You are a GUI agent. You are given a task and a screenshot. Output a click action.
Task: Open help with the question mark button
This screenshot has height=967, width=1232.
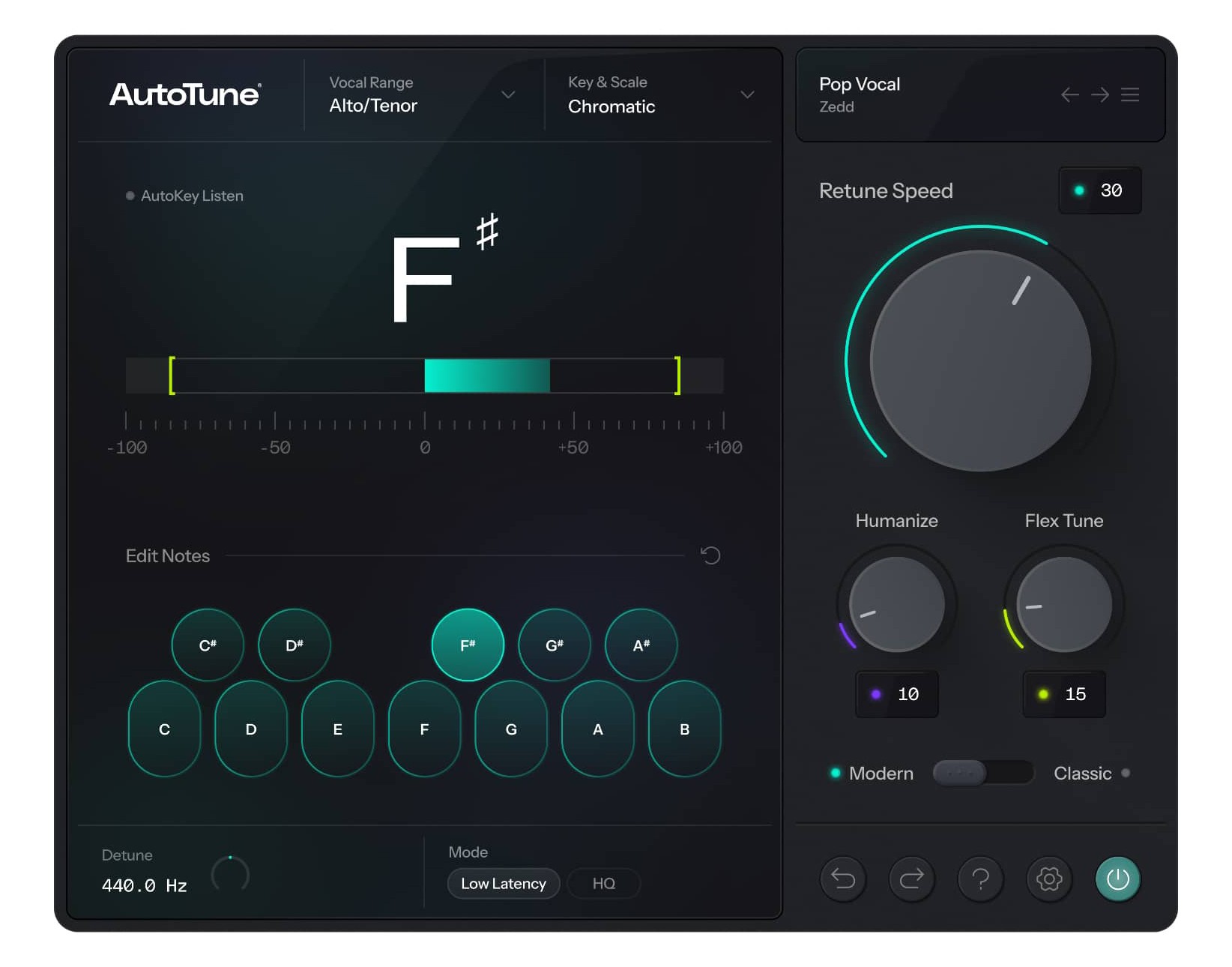pos(980,879)
